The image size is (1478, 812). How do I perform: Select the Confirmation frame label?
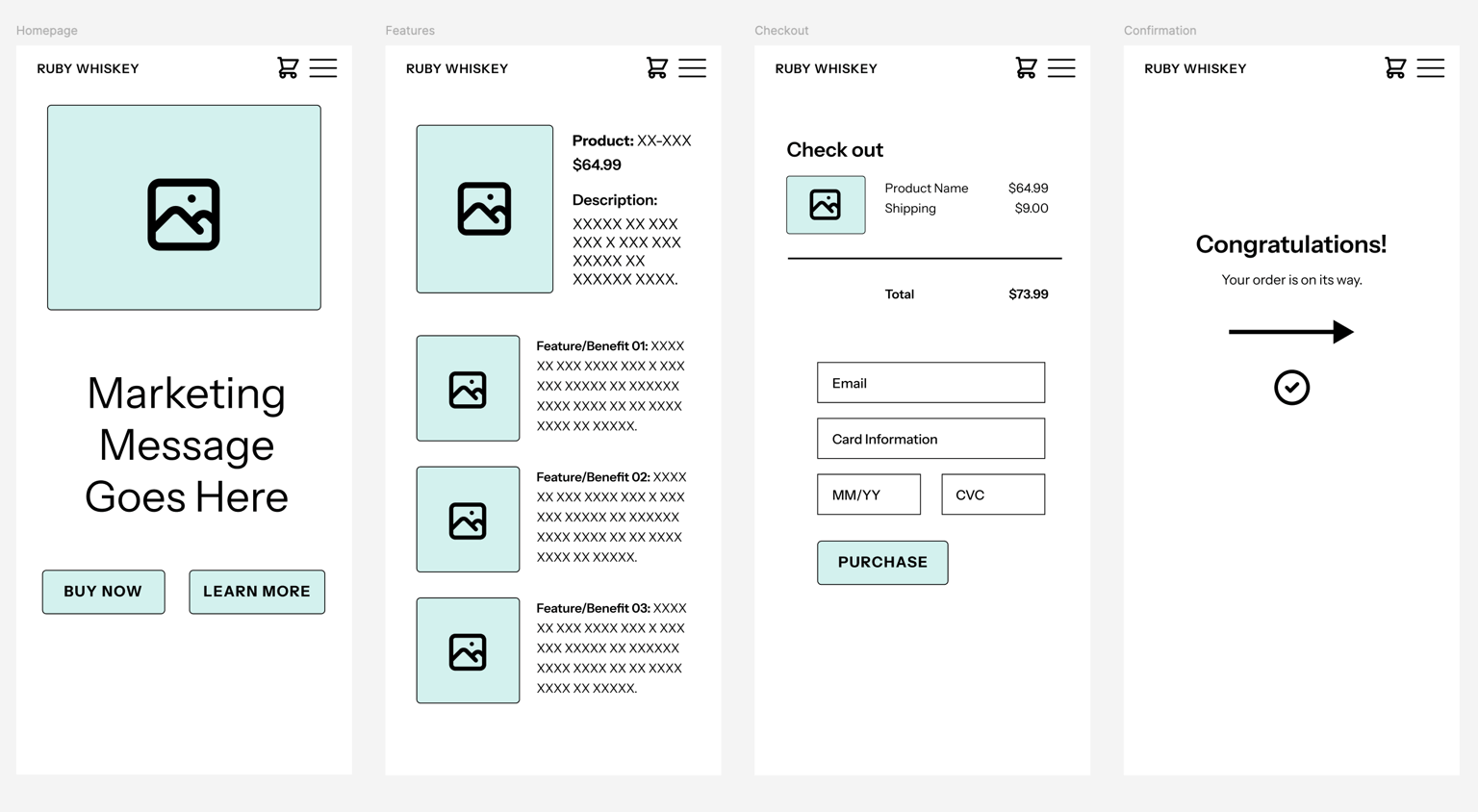[1159, 31]
